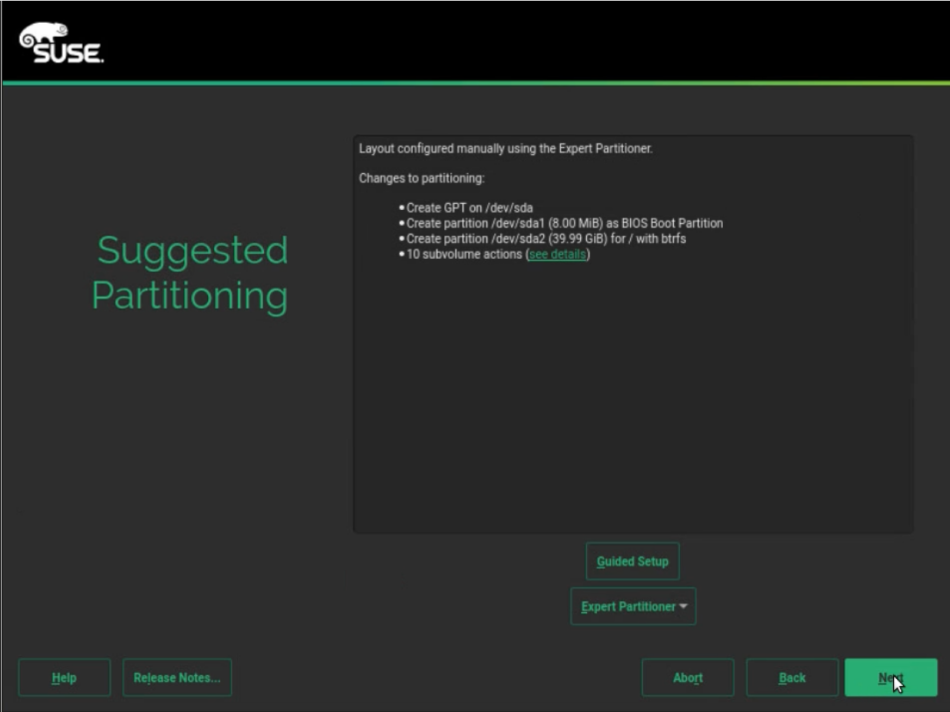Launch the Guided Setup wizard
The image size is (950, 712).
point(632,561)
